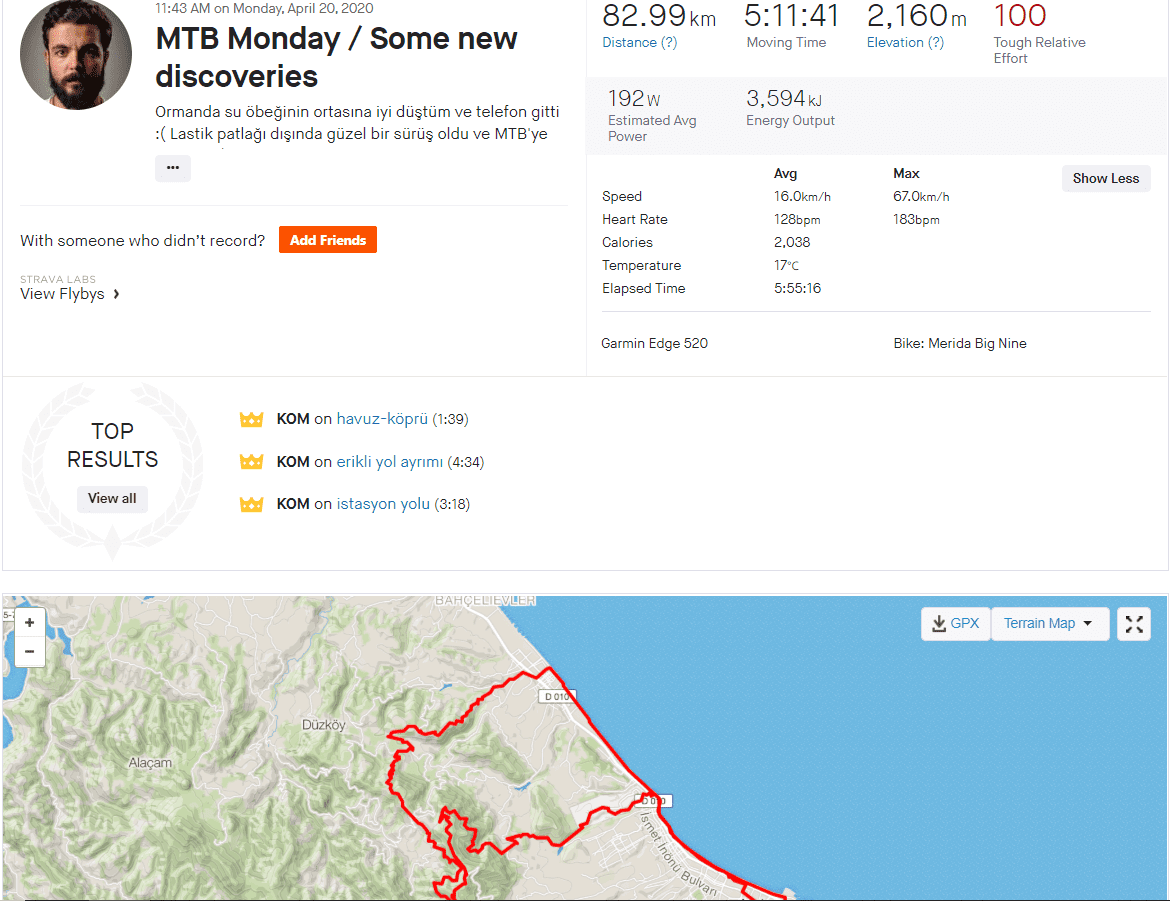Open the havuz-köprü segment link
1170x901 pixels.
click(x=382, y=419)
